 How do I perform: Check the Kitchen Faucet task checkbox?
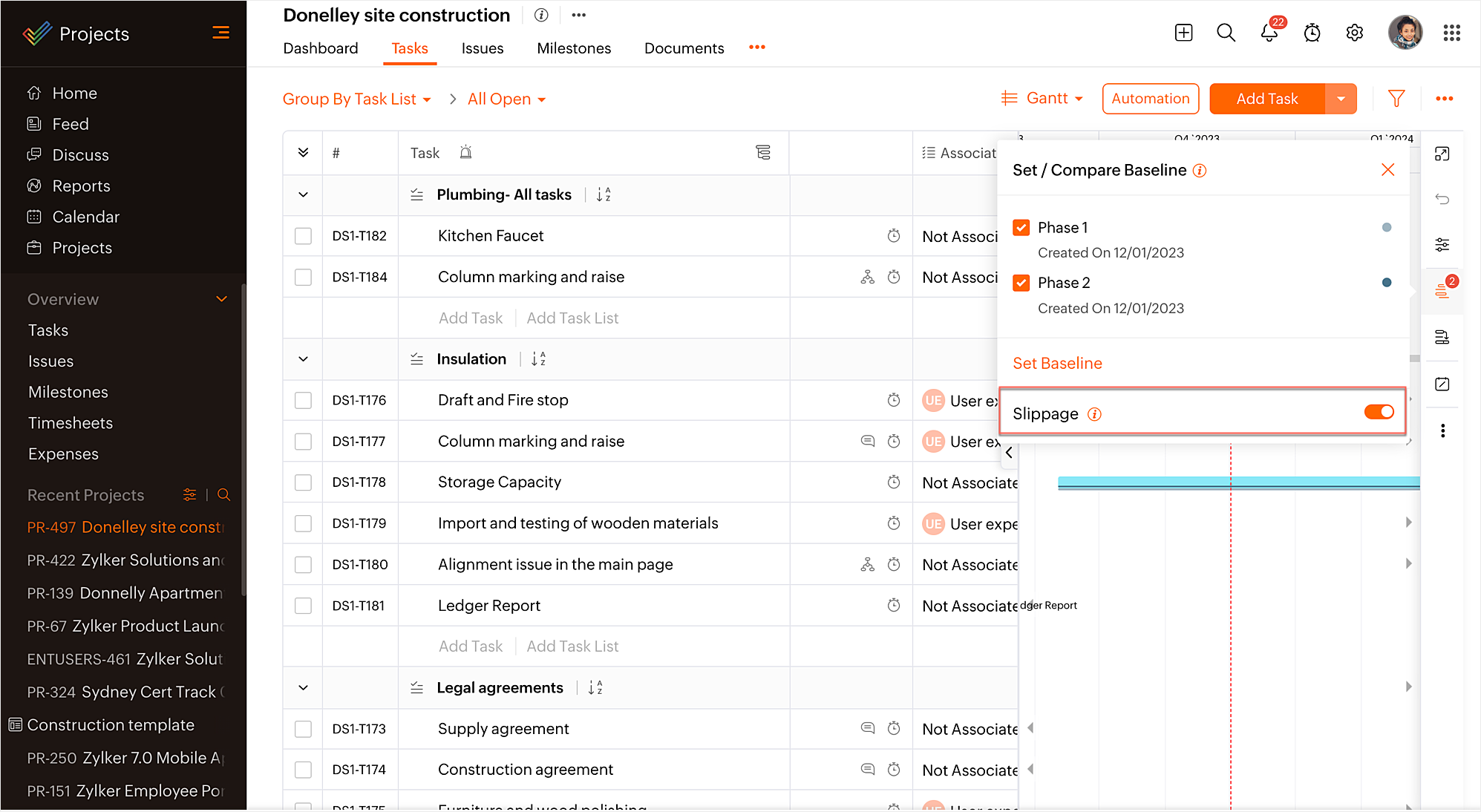click(x=303, y=236)
